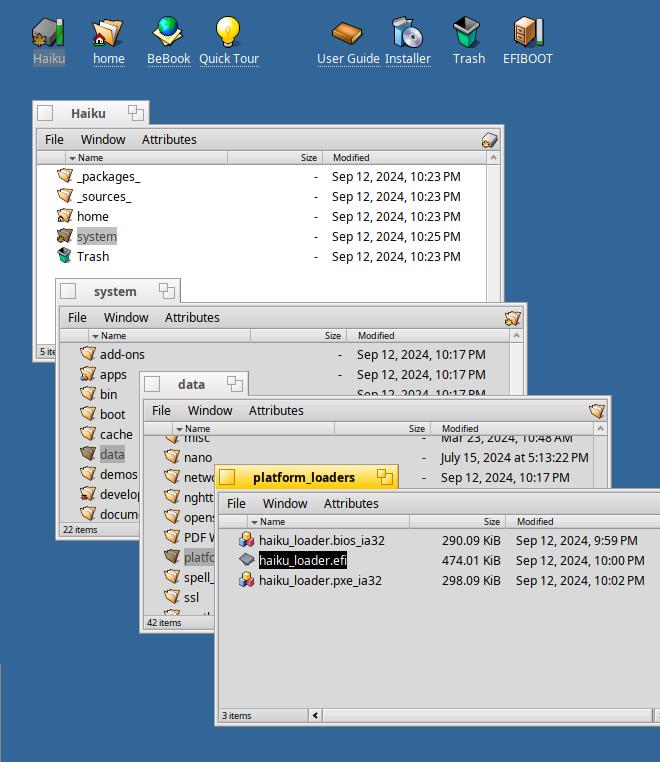Select the add-ons folder icon in system window
Viewport: 660px width, 762px height.
point(87,354)
